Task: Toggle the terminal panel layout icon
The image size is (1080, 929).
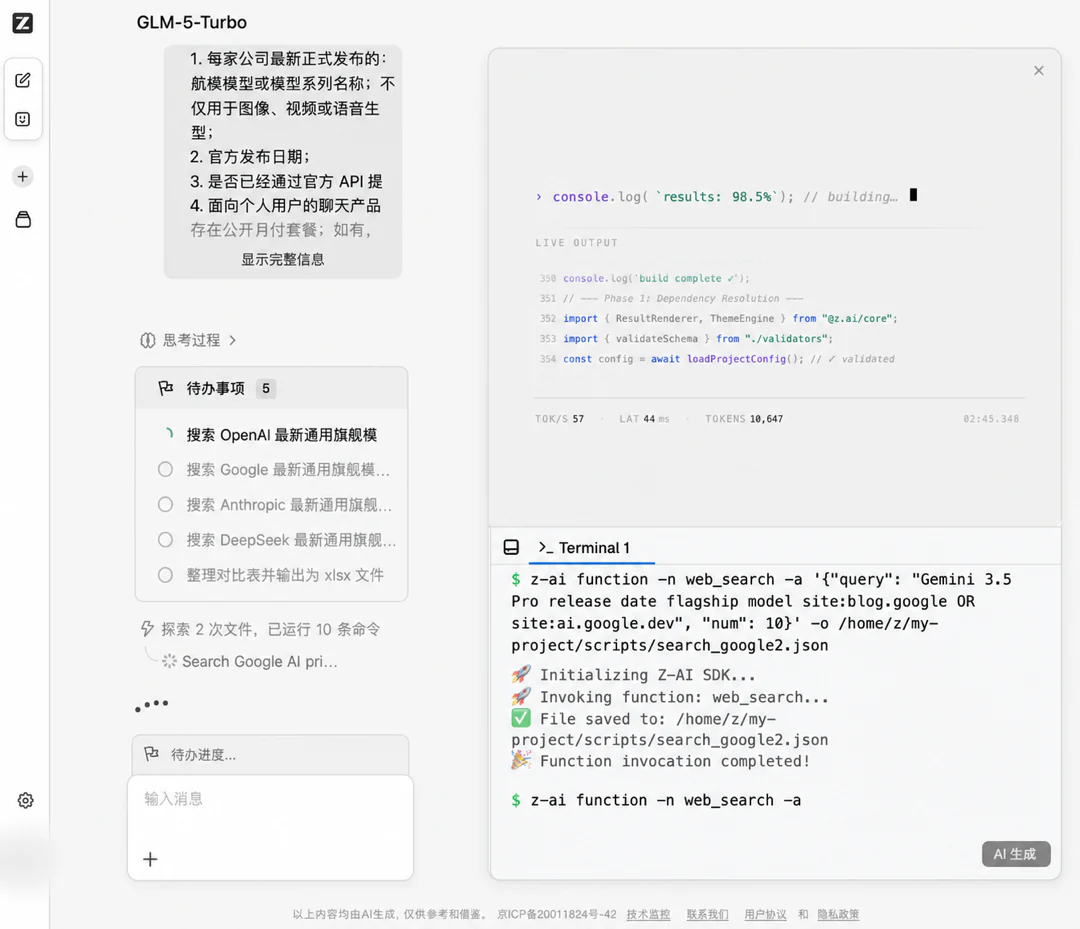Action: point(511,547)
